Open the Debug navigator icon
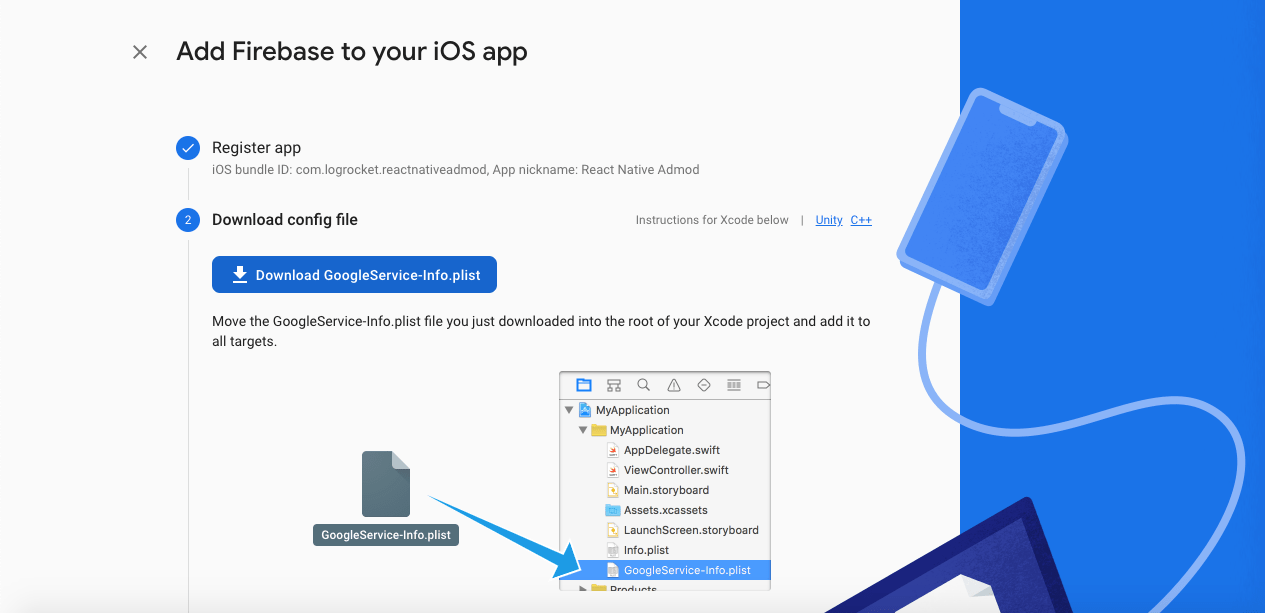 [733, 385]
